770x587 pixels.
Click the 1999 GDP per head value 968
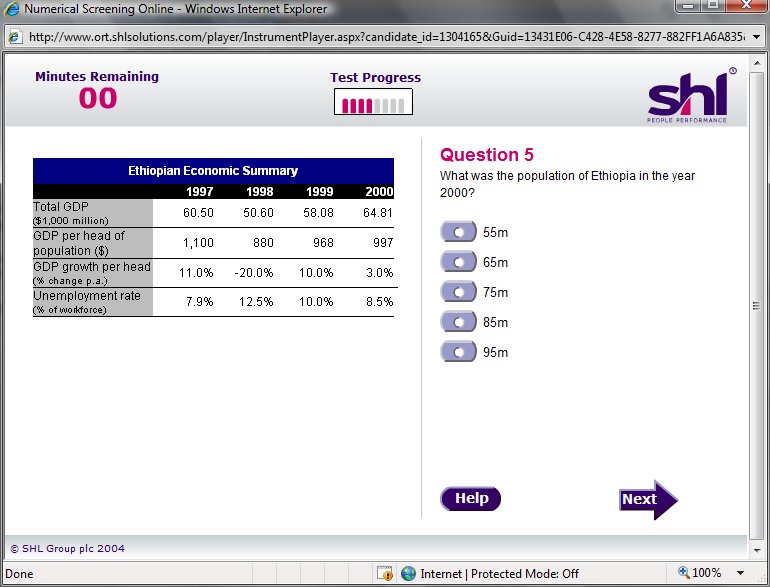323,243
